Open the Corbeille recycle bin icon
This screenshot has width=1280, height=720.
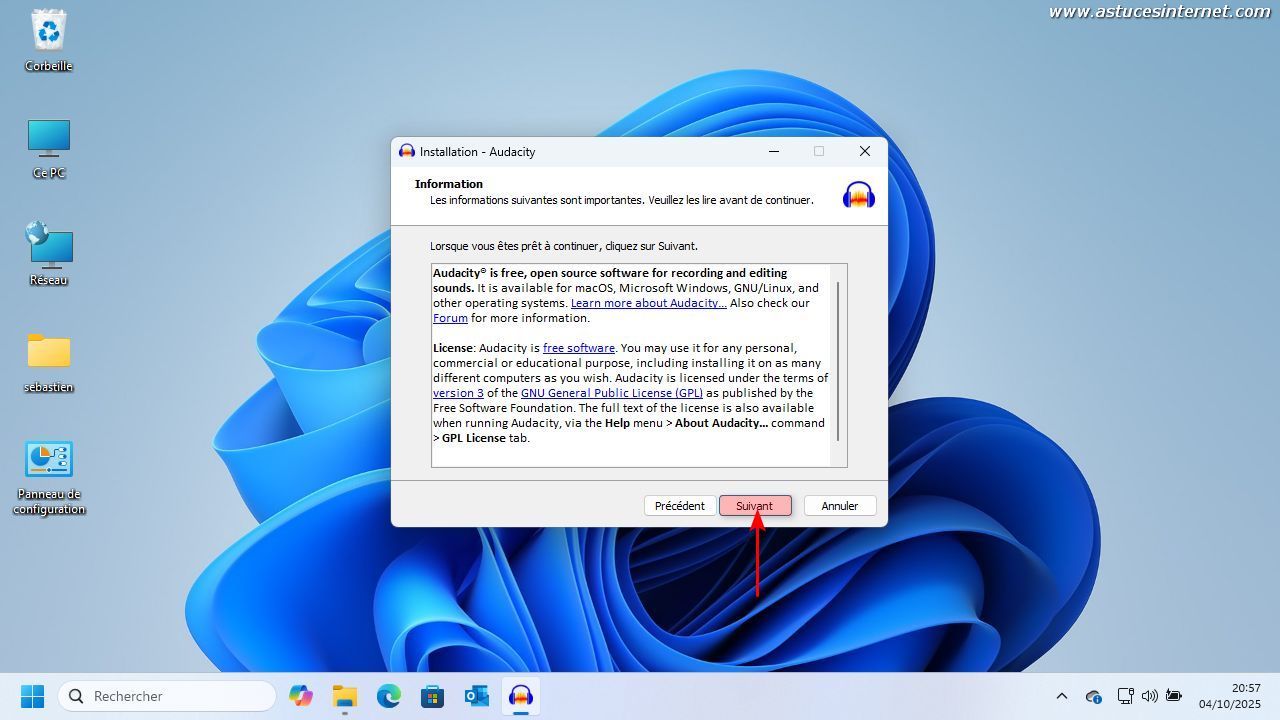48,40
